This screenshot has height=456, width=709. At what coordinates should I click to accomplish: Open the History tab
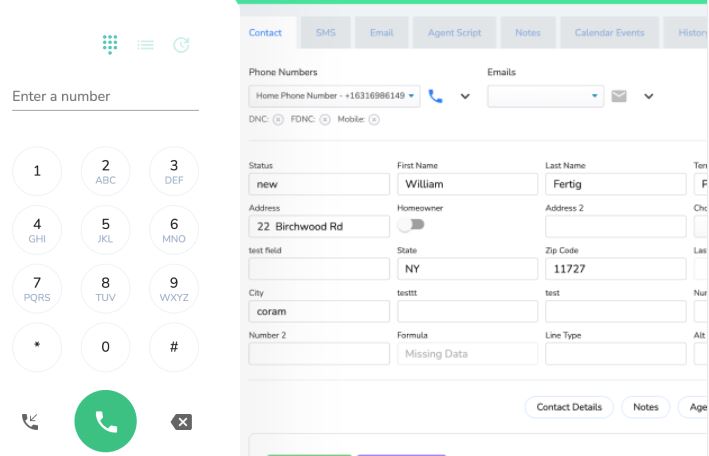click(686, 33)
